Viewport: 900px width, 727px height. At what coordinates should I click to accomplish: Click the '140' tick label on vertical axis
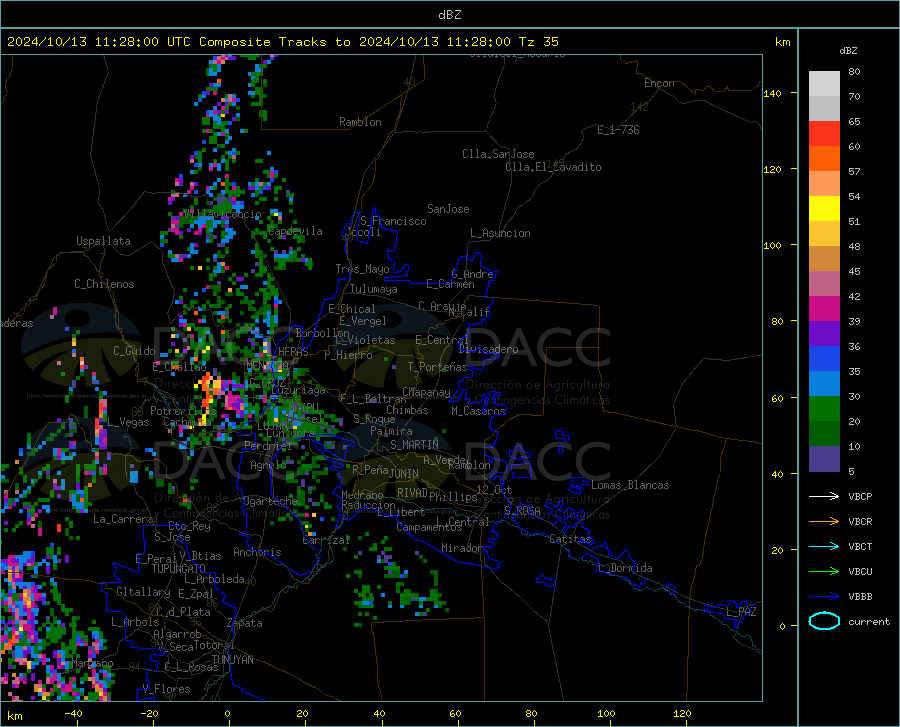coord(772,93)
